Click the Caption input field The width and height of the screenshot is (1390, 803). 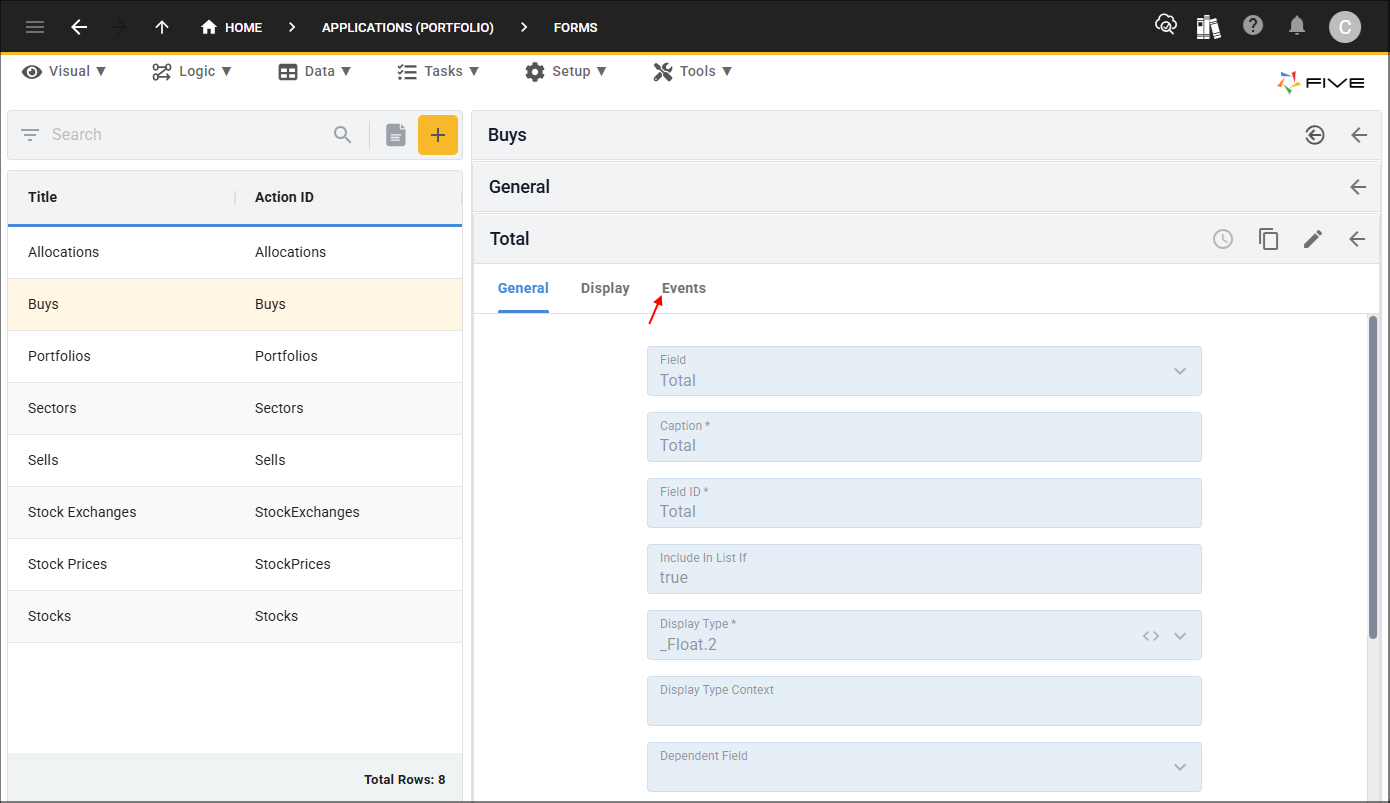924,437
